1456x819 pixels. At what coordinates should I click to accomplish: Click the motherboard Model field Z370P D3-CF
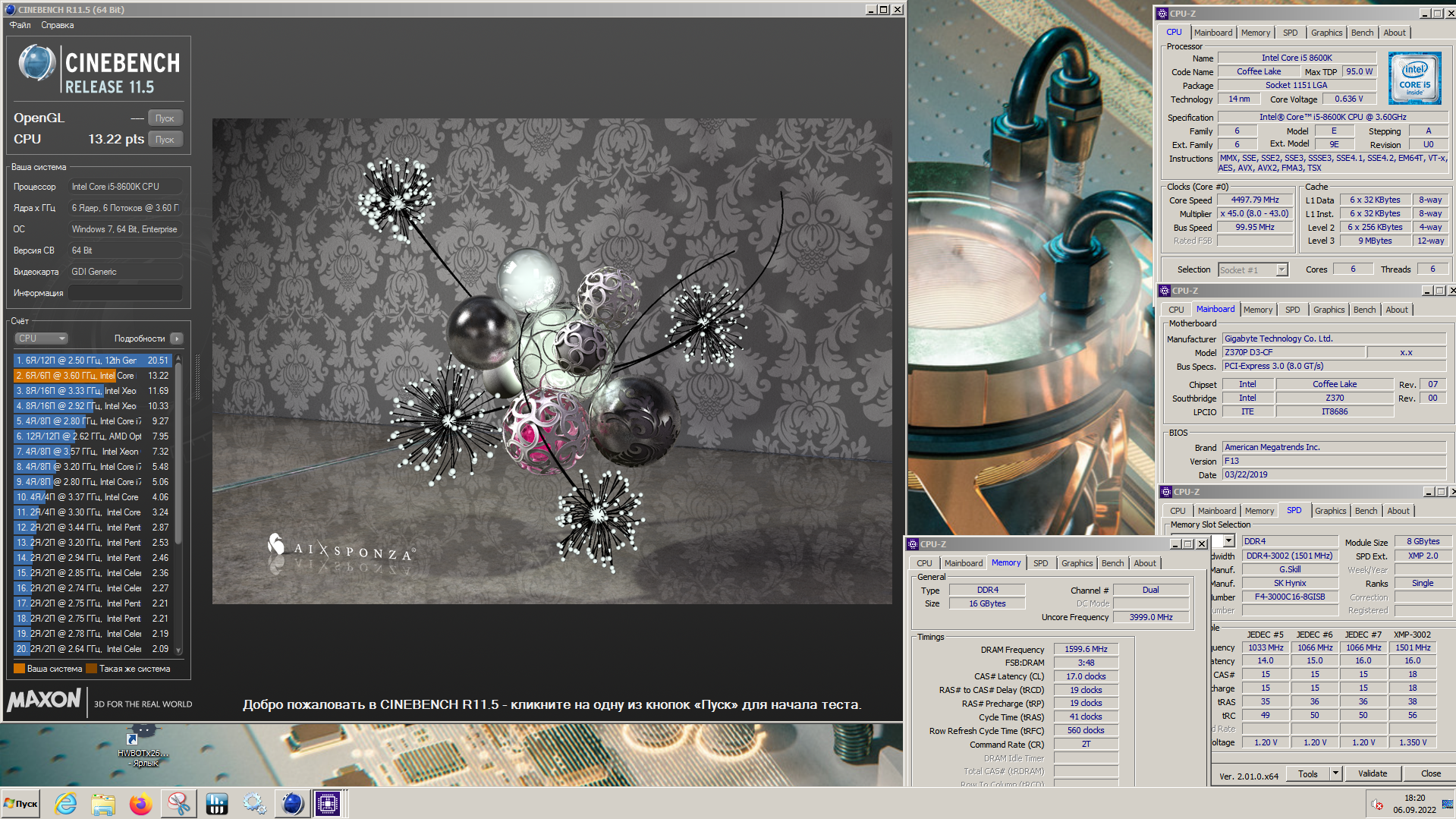1294,352
